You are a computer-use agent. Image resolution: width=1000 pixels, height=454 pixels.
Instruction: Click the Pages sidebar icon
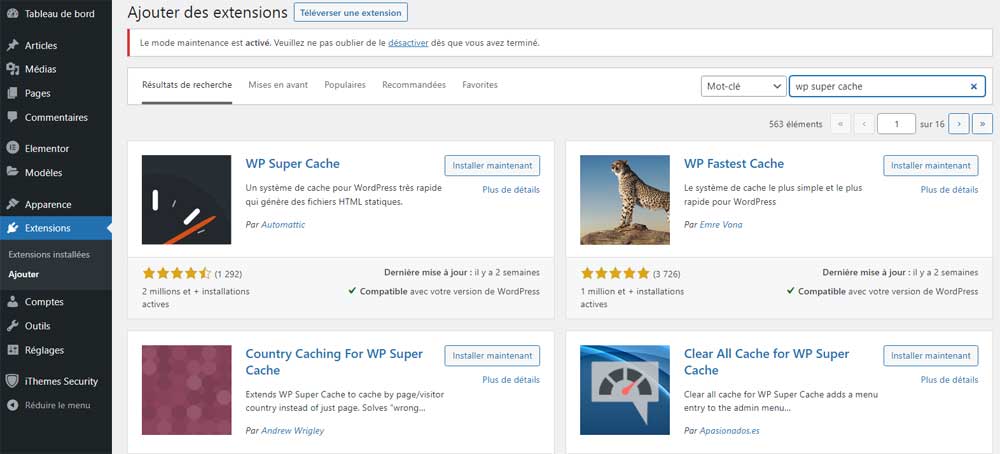[x=12, y=93]
